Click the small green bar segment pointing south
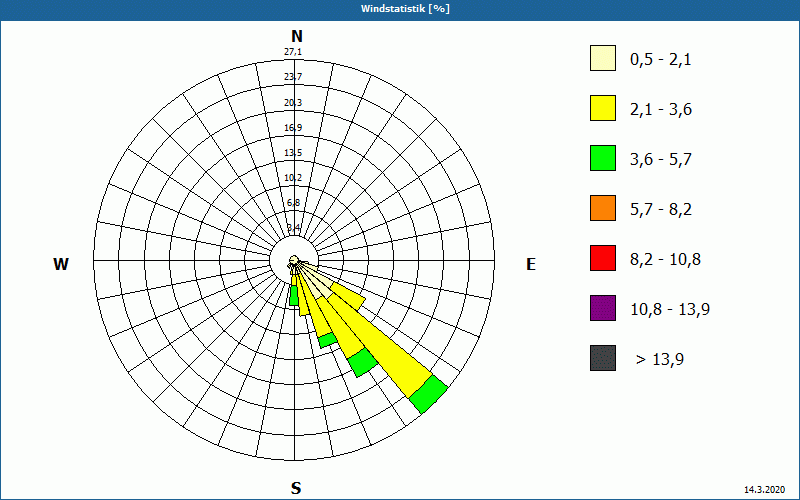The width and height of the screenshot is (800, 500). tap(293, 296)
